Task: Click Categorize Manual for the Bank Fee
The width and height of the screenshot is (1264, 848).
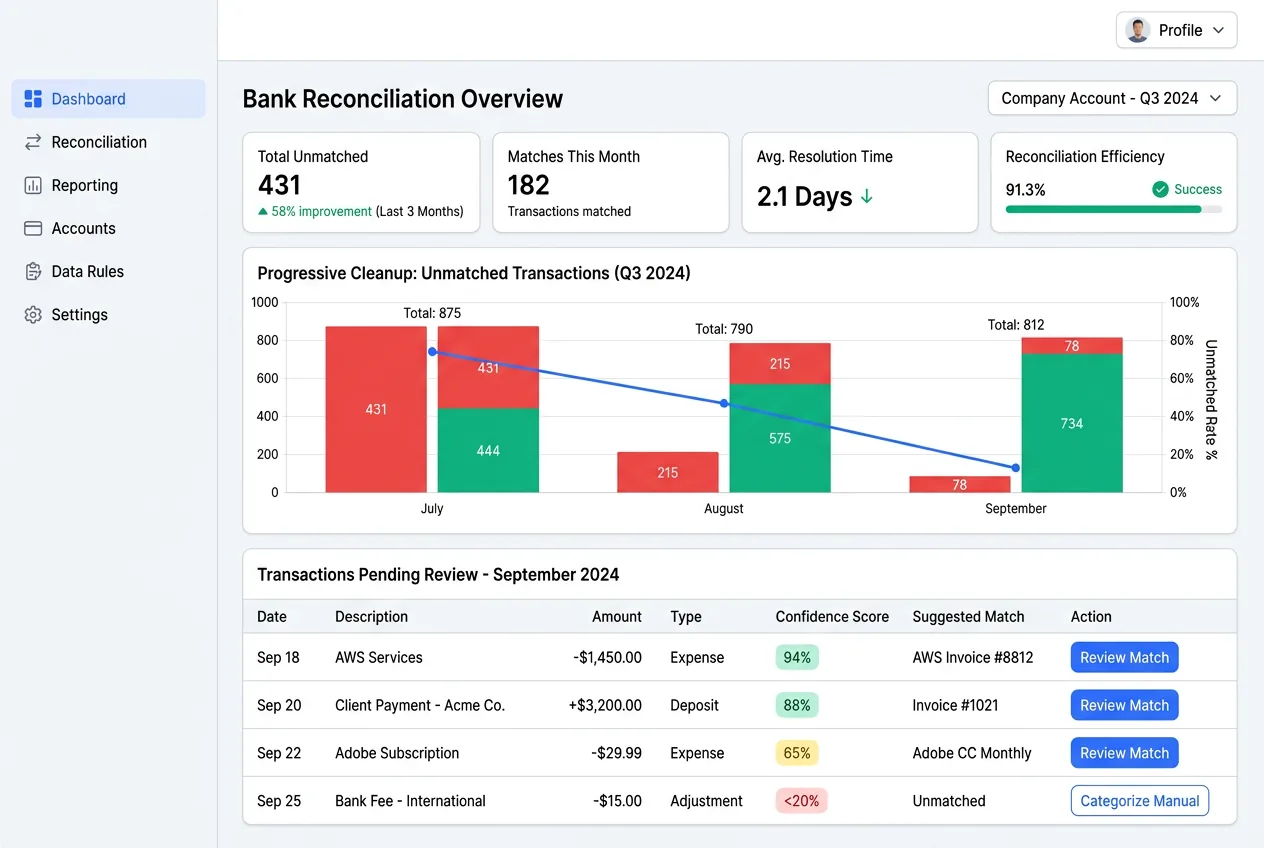Action: click(1139, 800)
